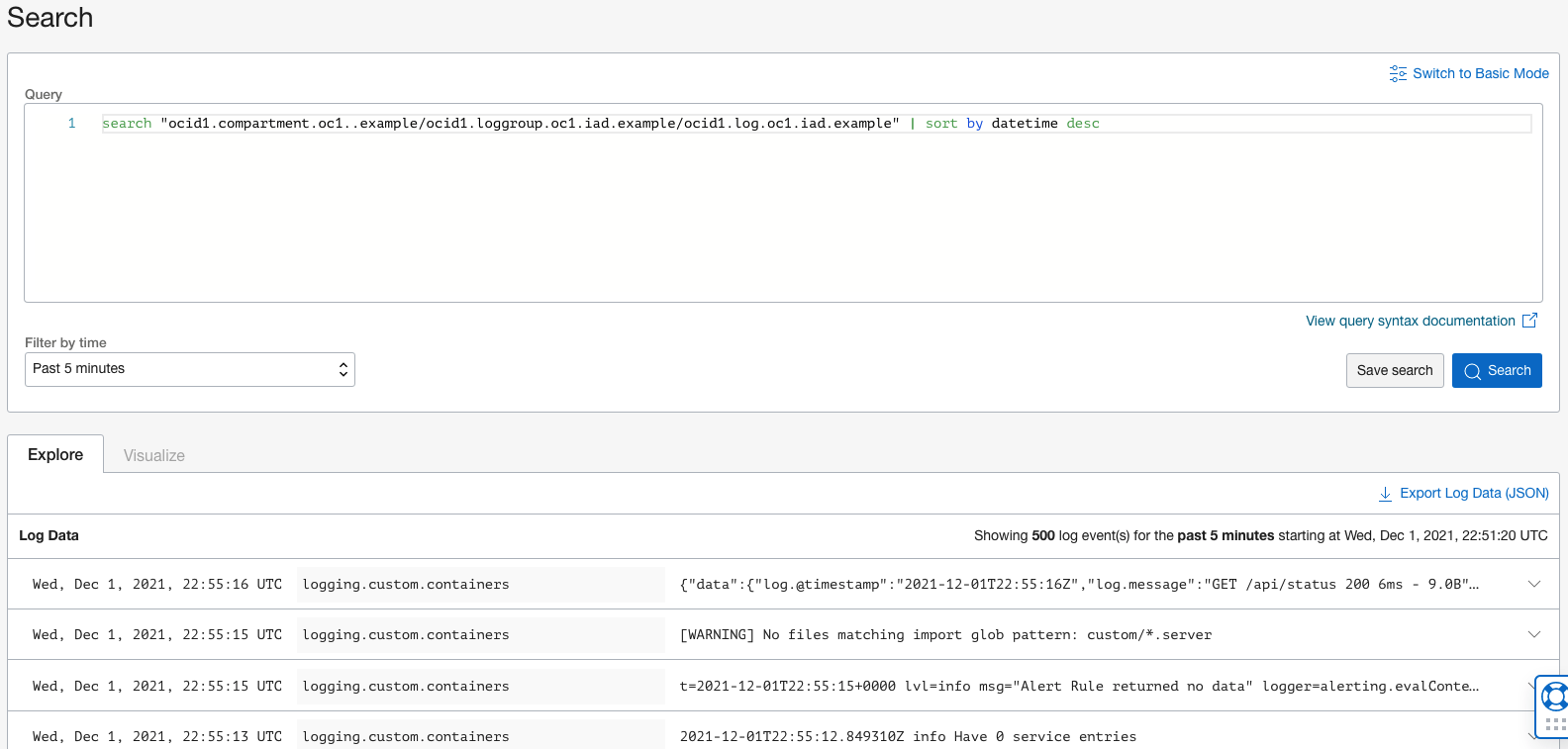Open View query syntax documentation link
The height and width of the screenshot is (749, 1568).
tap(1410, 321)
